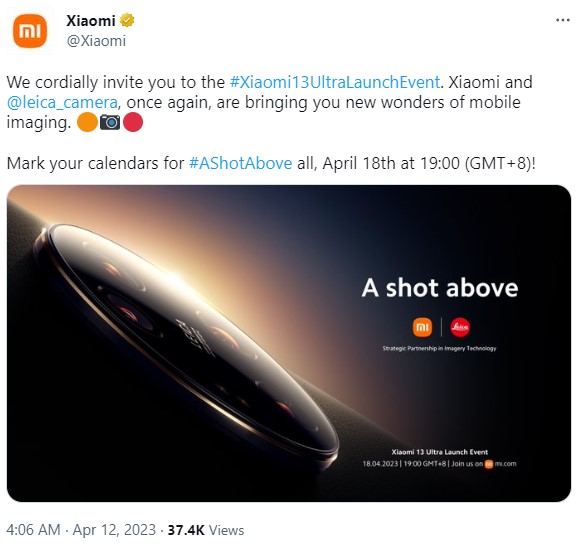Click the red Leica logo in poster
The image size is (581, 550).
tap(460, 327)
